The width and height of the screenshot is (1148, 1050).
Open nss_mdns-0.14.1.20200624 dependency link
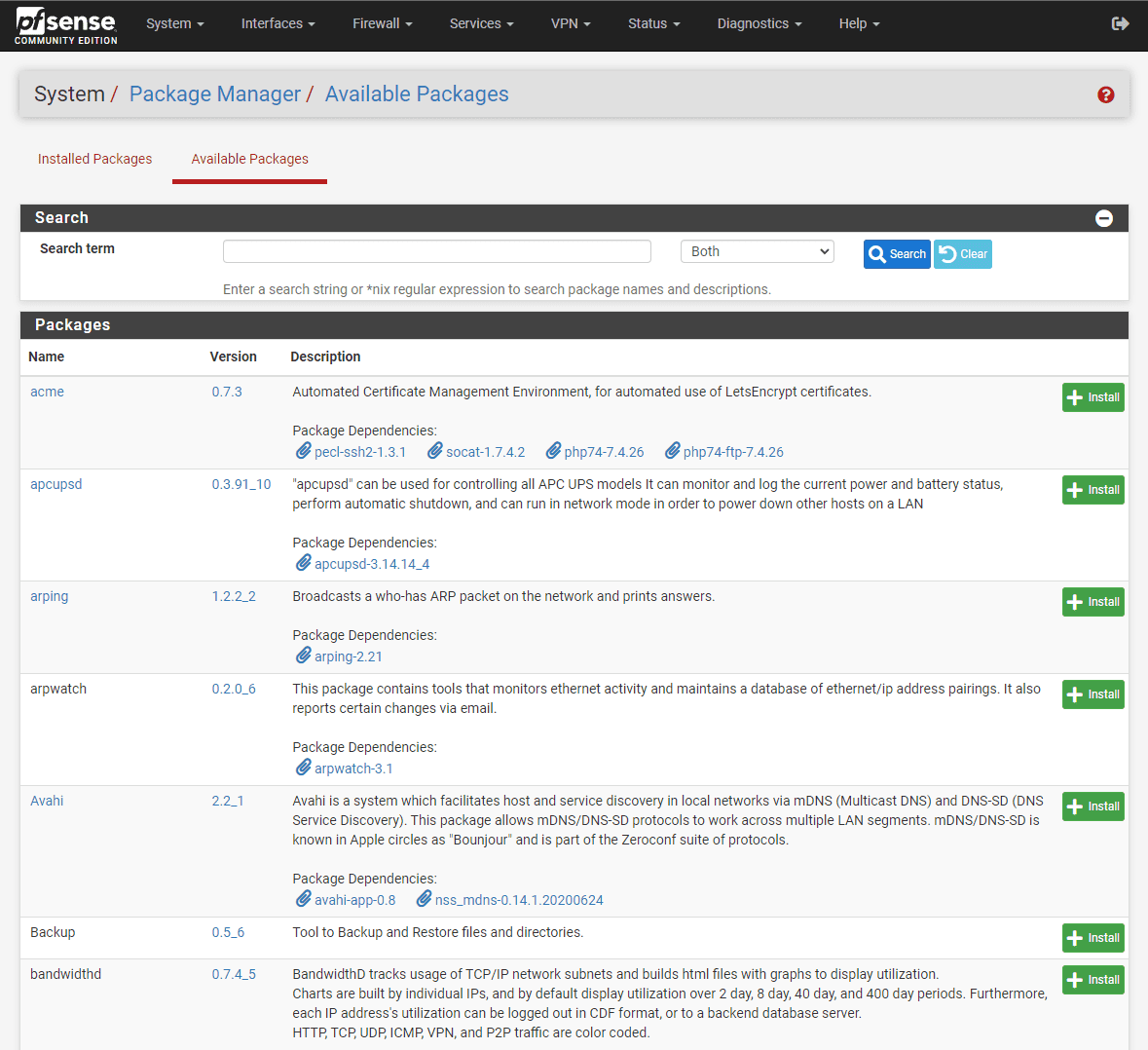click(519, 900)
